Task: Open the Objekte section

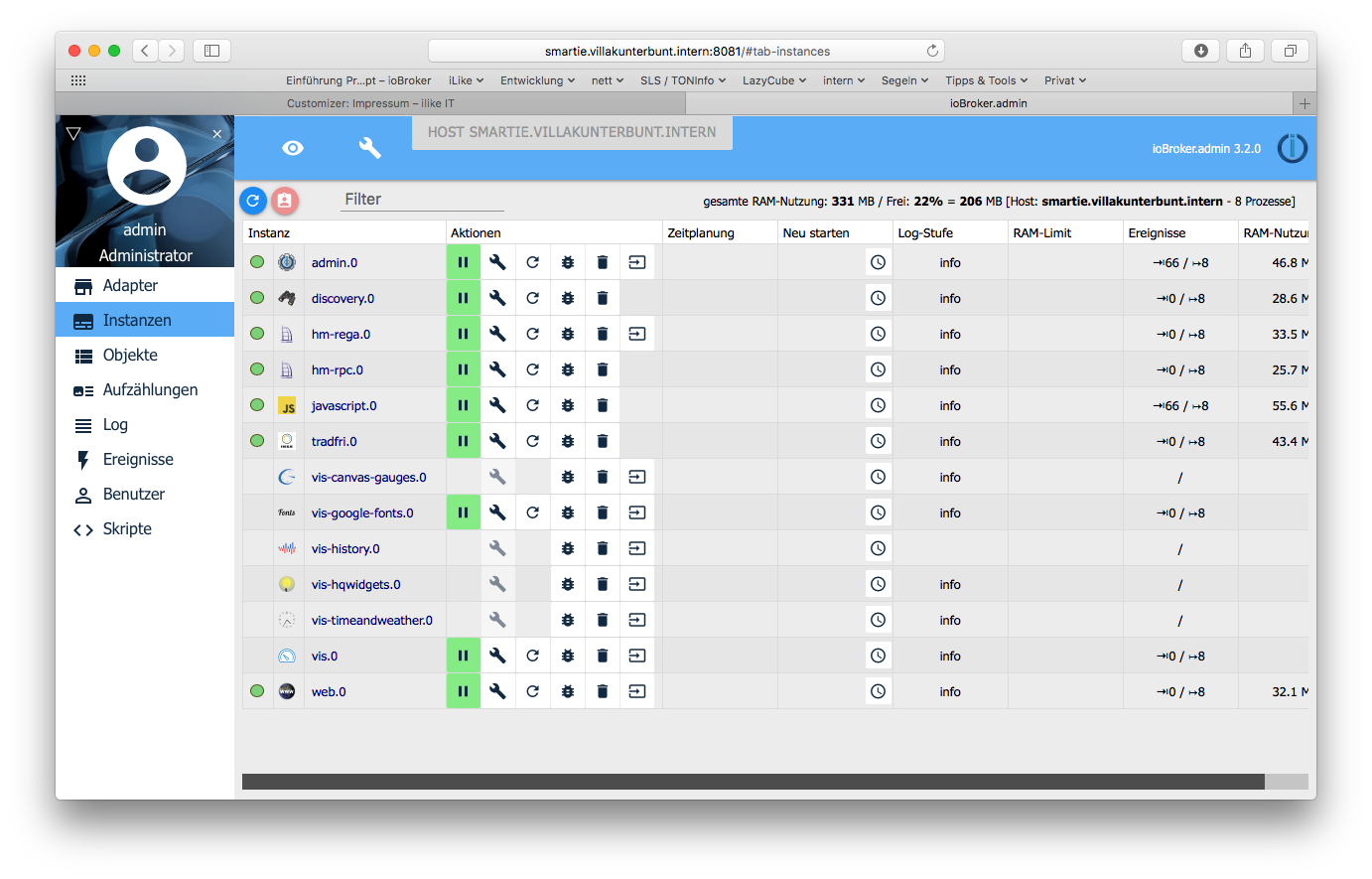Action: (145, 355)
